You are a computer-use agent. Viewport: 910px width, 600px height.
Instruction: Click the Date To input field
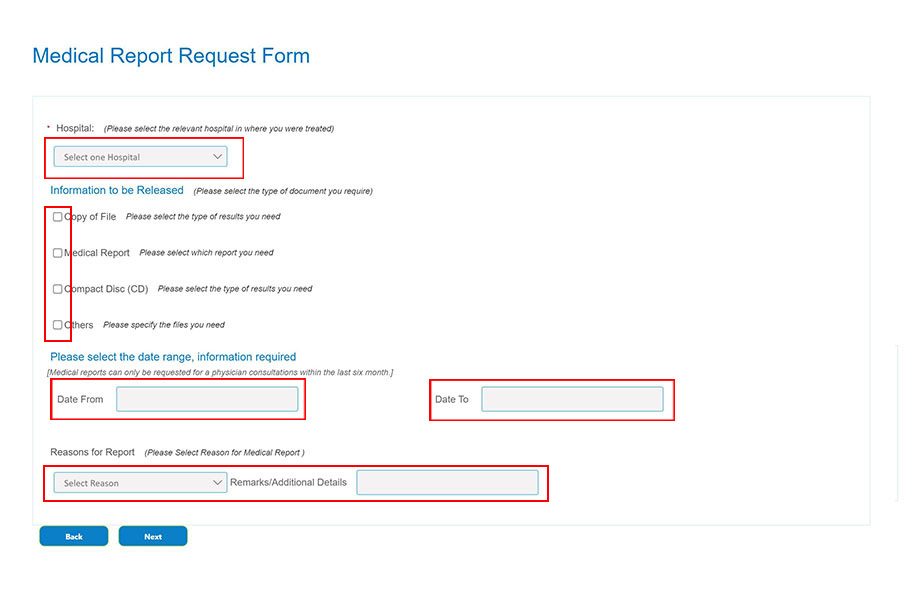(x=572, y=398)
